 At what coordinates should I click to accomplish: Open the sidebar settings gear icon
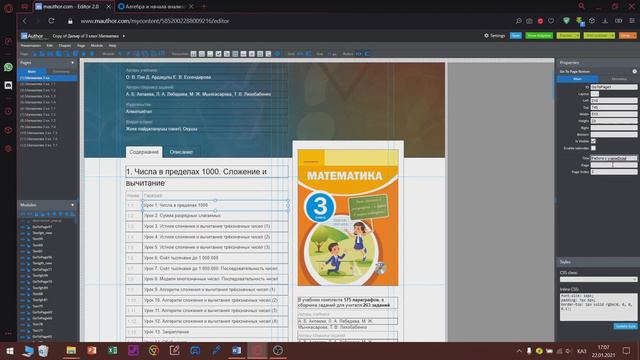pos(8,149)
